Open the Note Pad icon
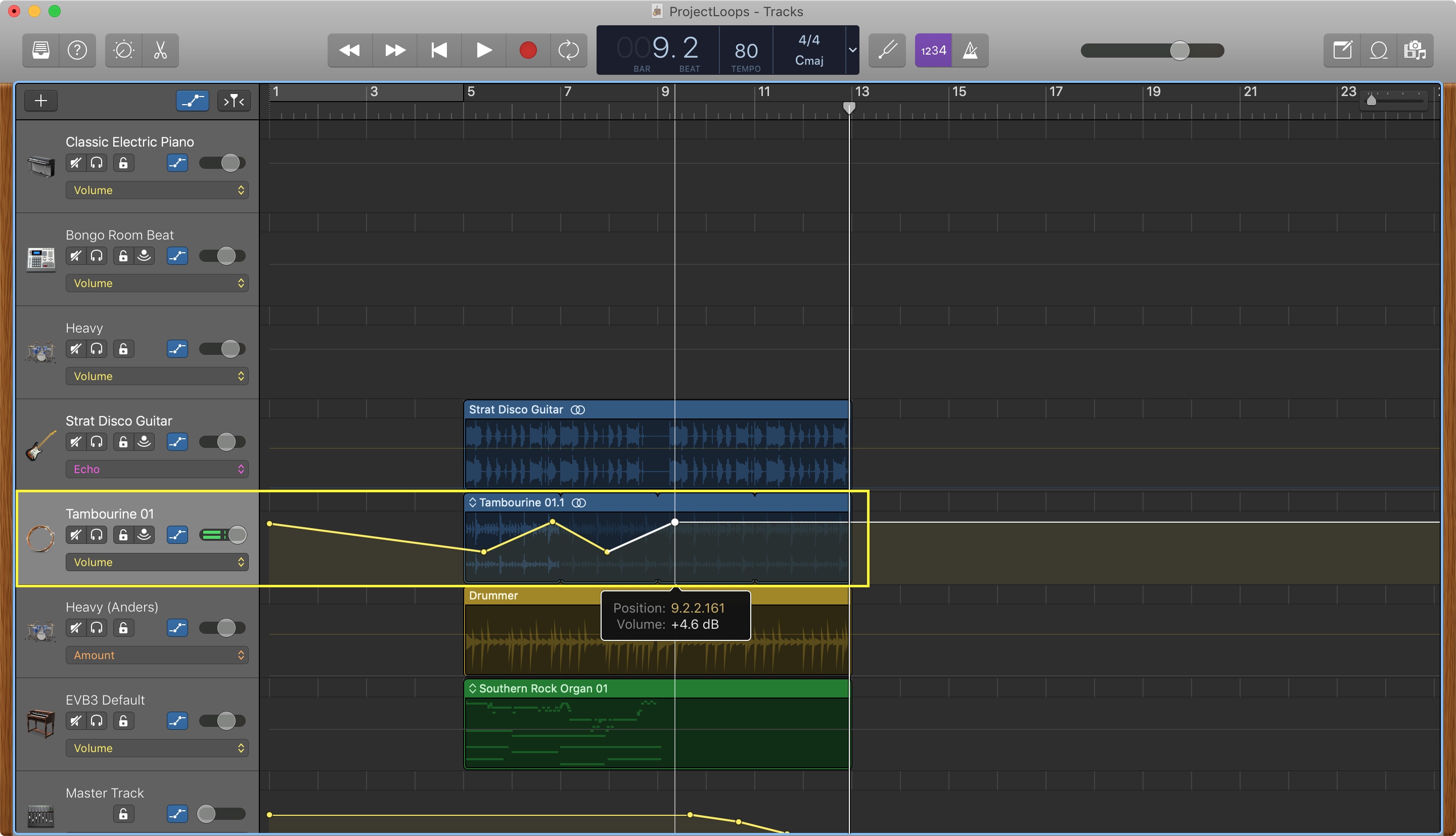The image size is (1456, 836). coord(1342,51)
